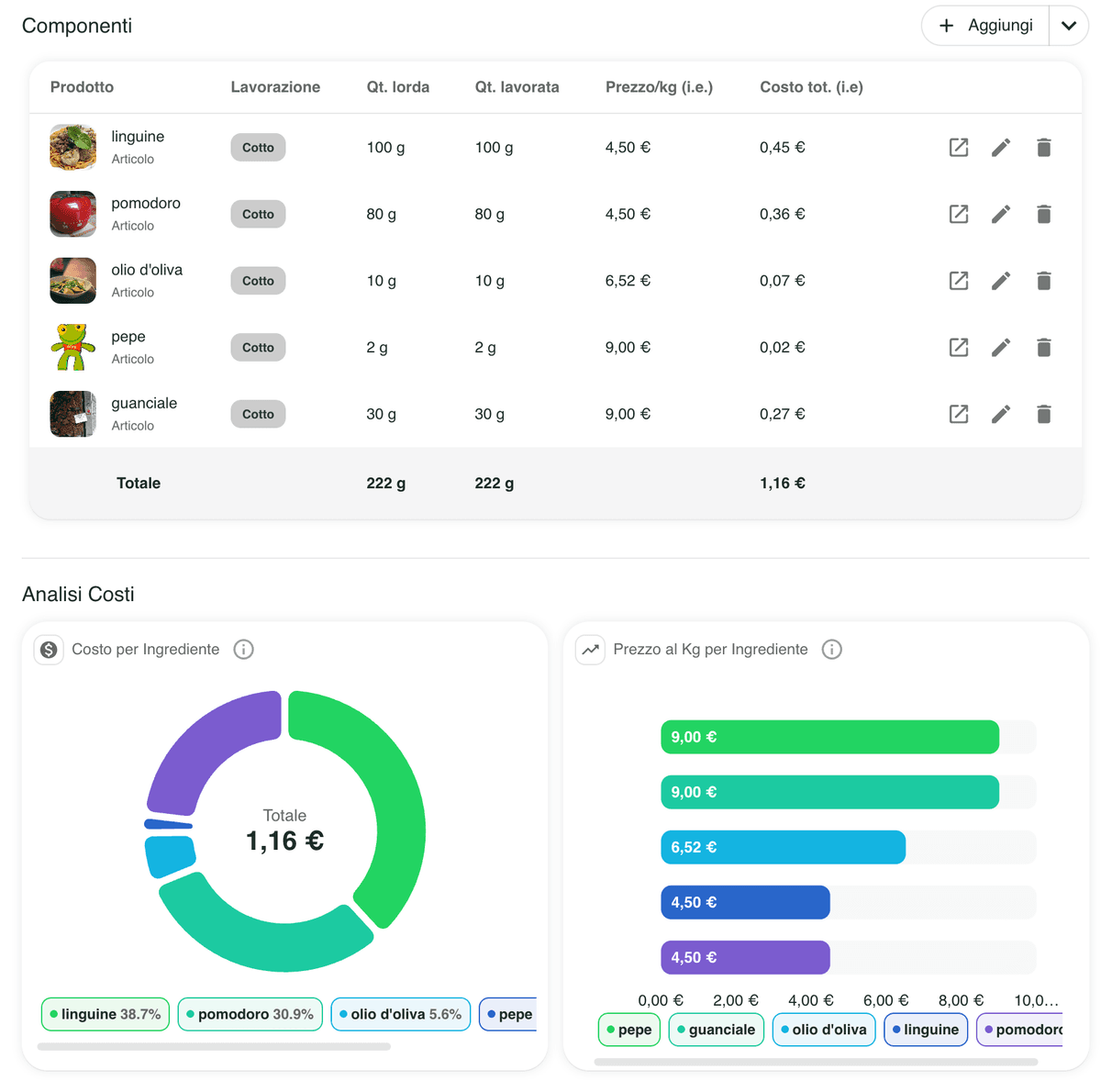
Task: Toggle linguine 38.7% legend in donut chart
Action: click(106, 1014)
